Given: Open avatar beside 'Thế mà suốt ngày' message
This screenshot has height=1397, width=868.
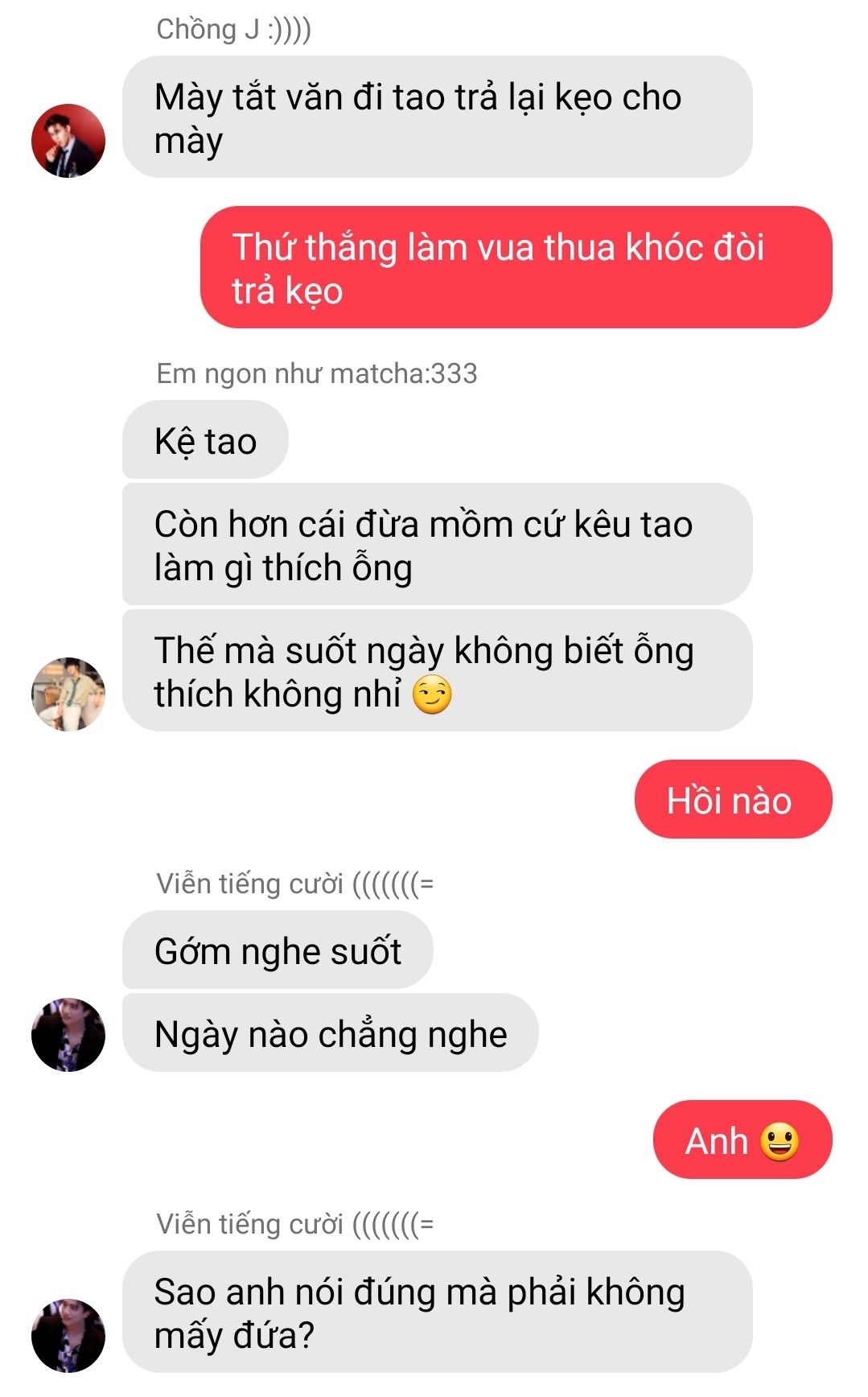Looking at the screenshot, I should (x=68, y=694).
